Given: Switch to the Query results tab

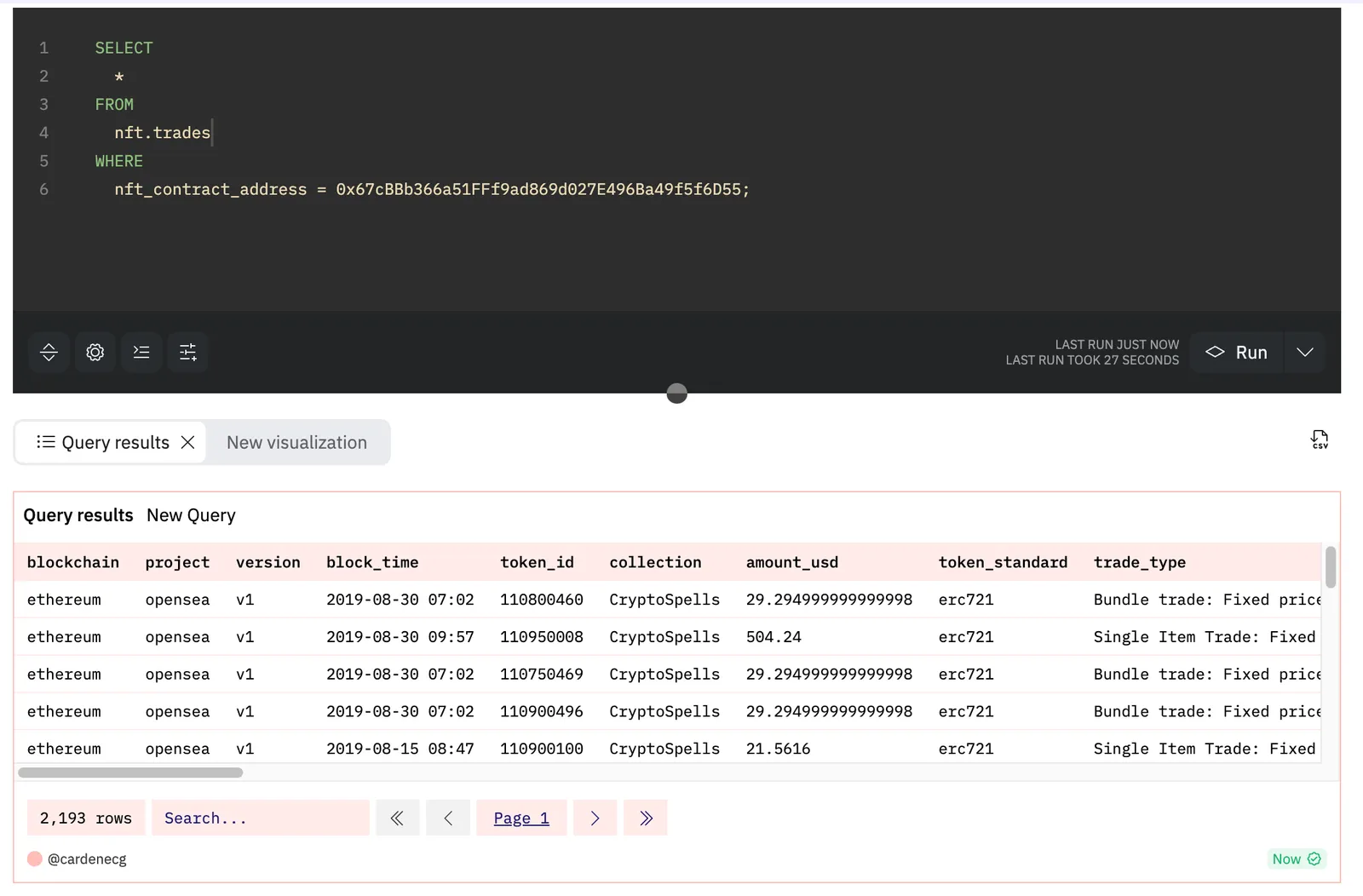Looking at the screenshot, I should (x=111, y=442).
